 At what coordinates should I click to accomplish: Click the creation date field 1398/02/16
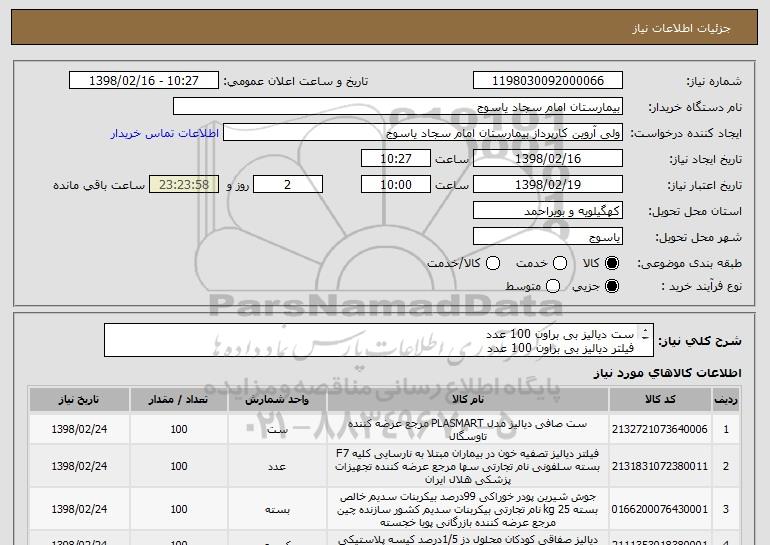(548, 159)
